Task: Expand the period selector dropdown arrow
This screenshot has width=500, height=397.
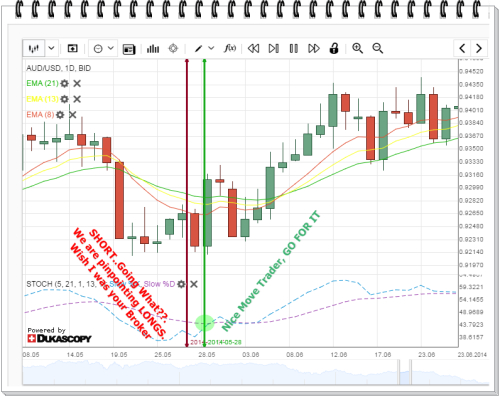Action: point(111,49)
